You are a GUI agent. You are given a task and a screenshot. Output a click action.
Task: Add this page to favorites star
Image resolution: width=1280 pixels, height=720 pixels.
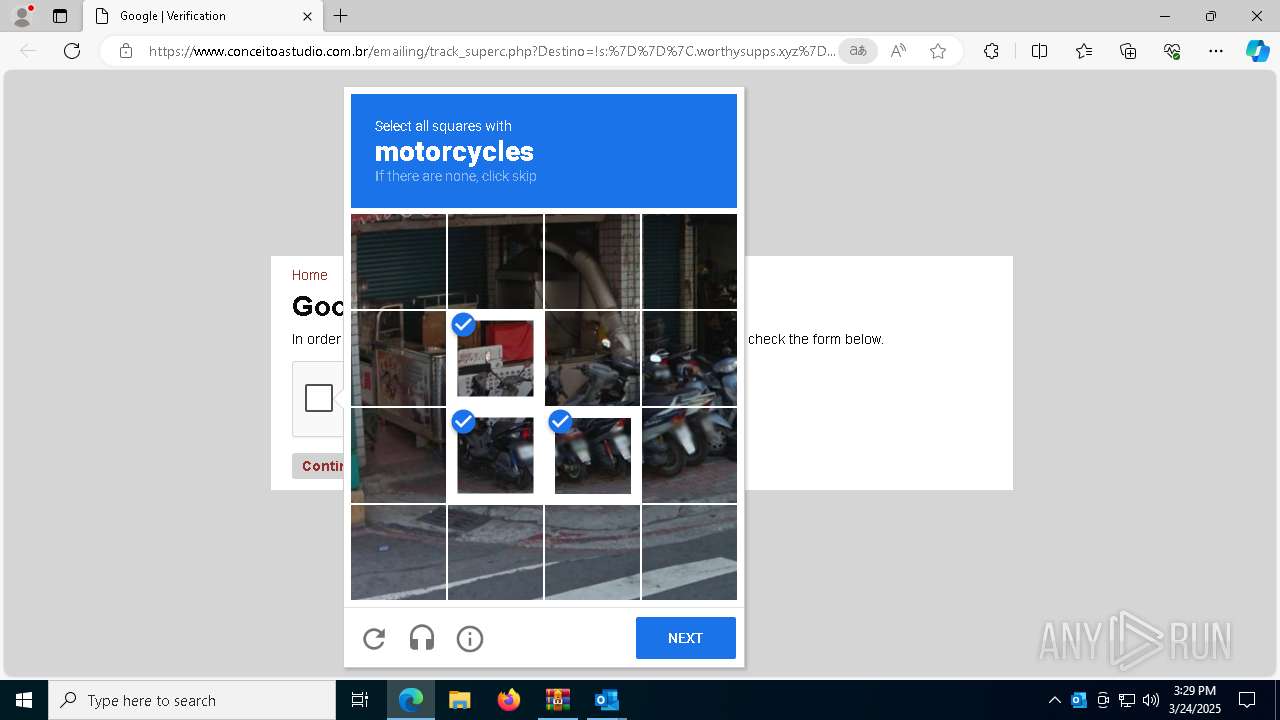[938, 51]
